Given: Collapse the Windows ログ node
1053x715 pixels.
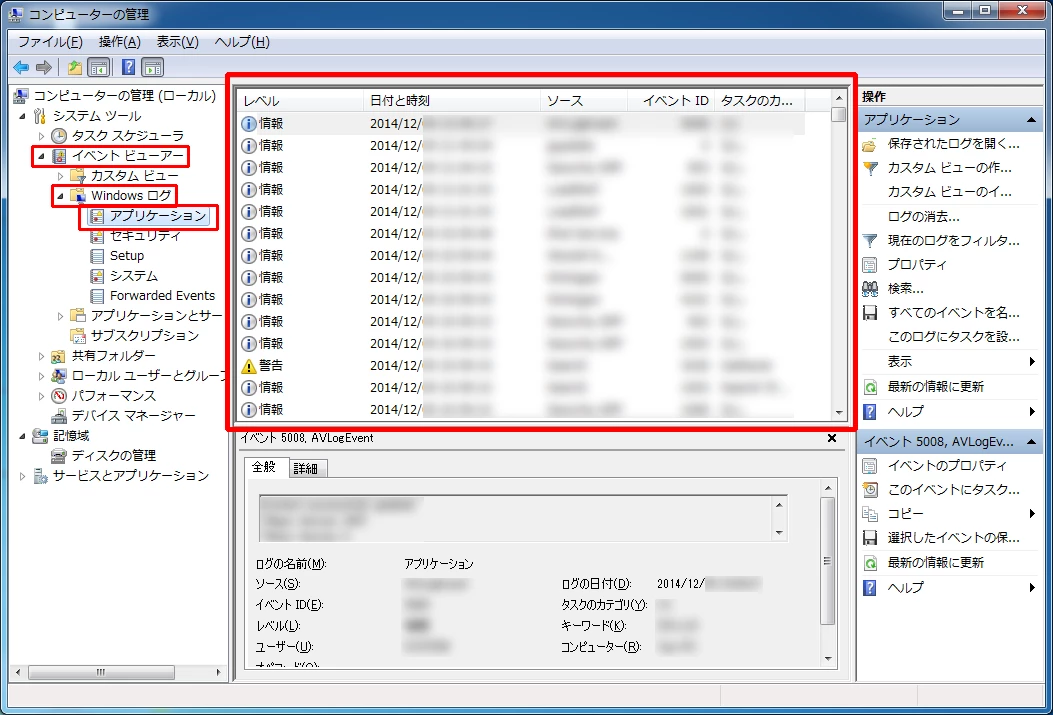Looking at the screenshot, I should (60, 196).
